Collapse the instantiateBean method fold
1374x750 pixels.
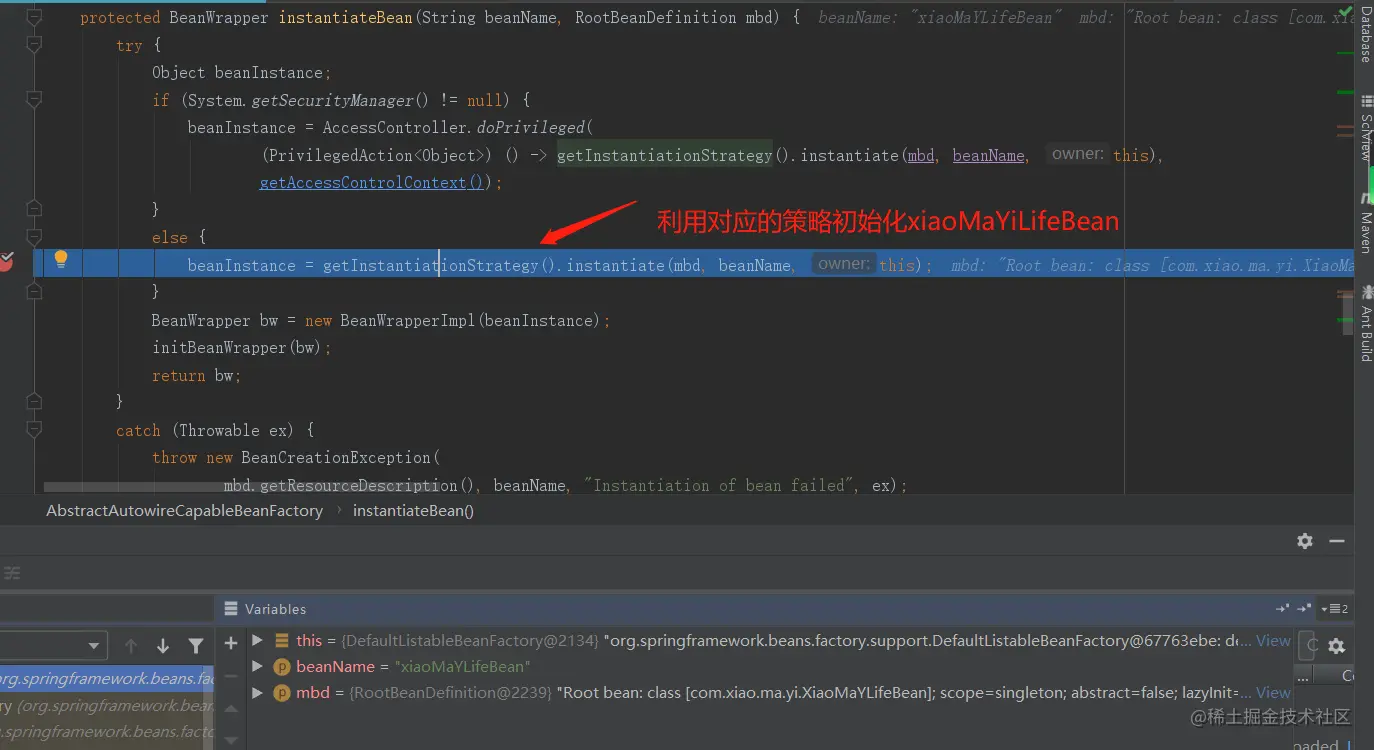(x=34, y=18)
